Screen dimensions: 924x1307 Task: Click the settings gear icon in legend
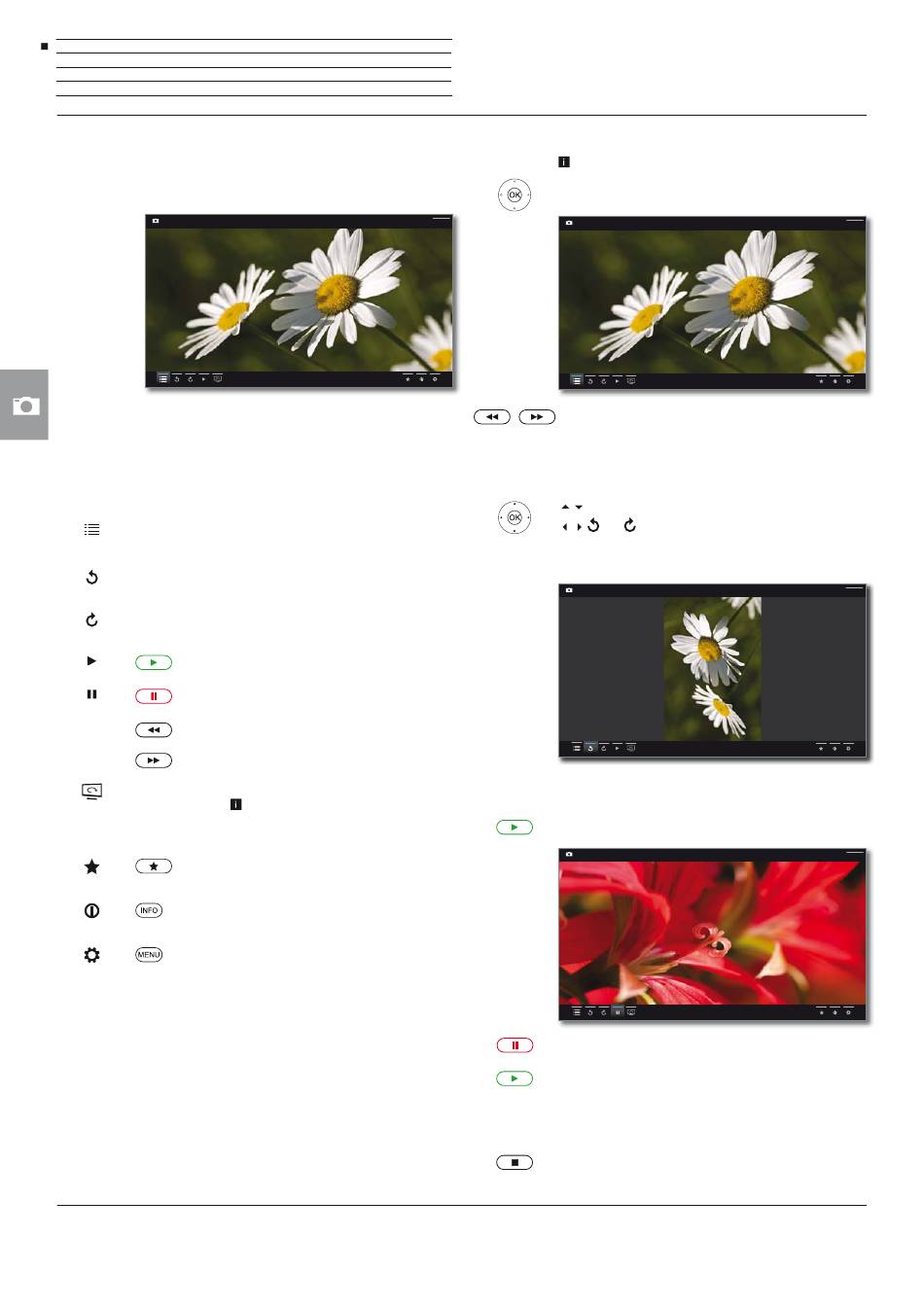click(x=91, y=955)
